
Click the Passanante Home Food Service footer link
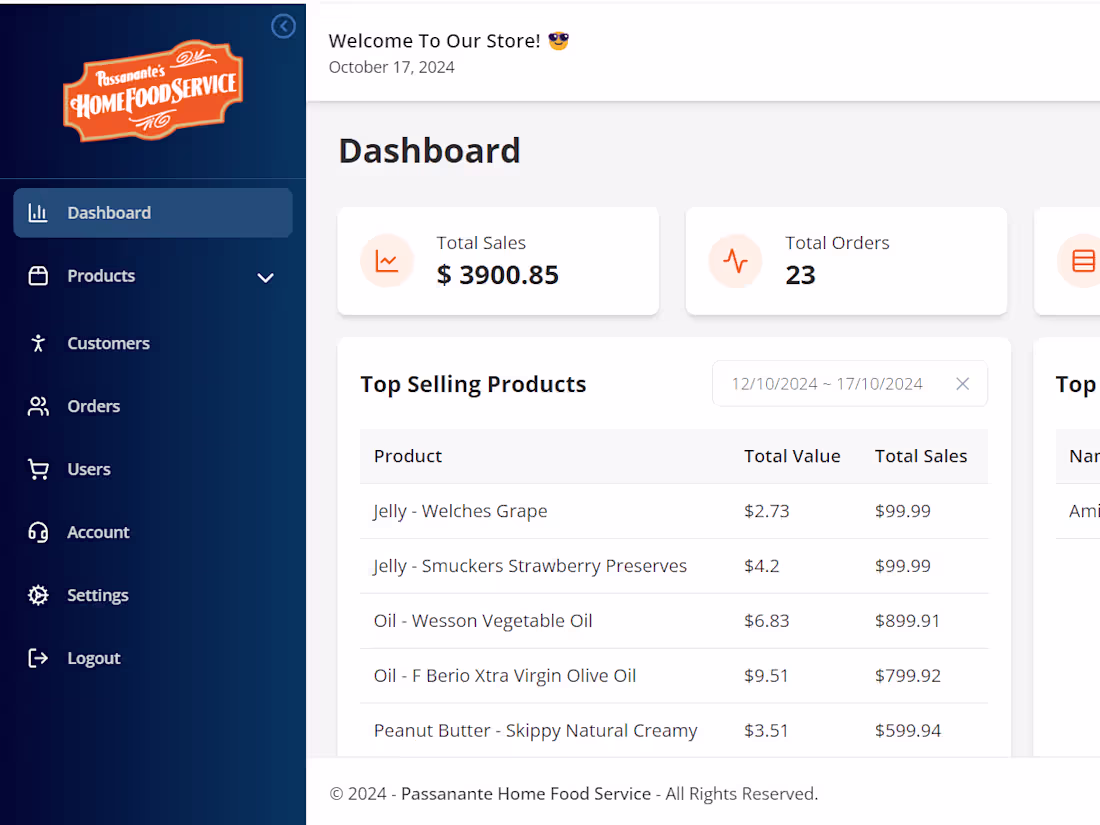tap(526, 793)
